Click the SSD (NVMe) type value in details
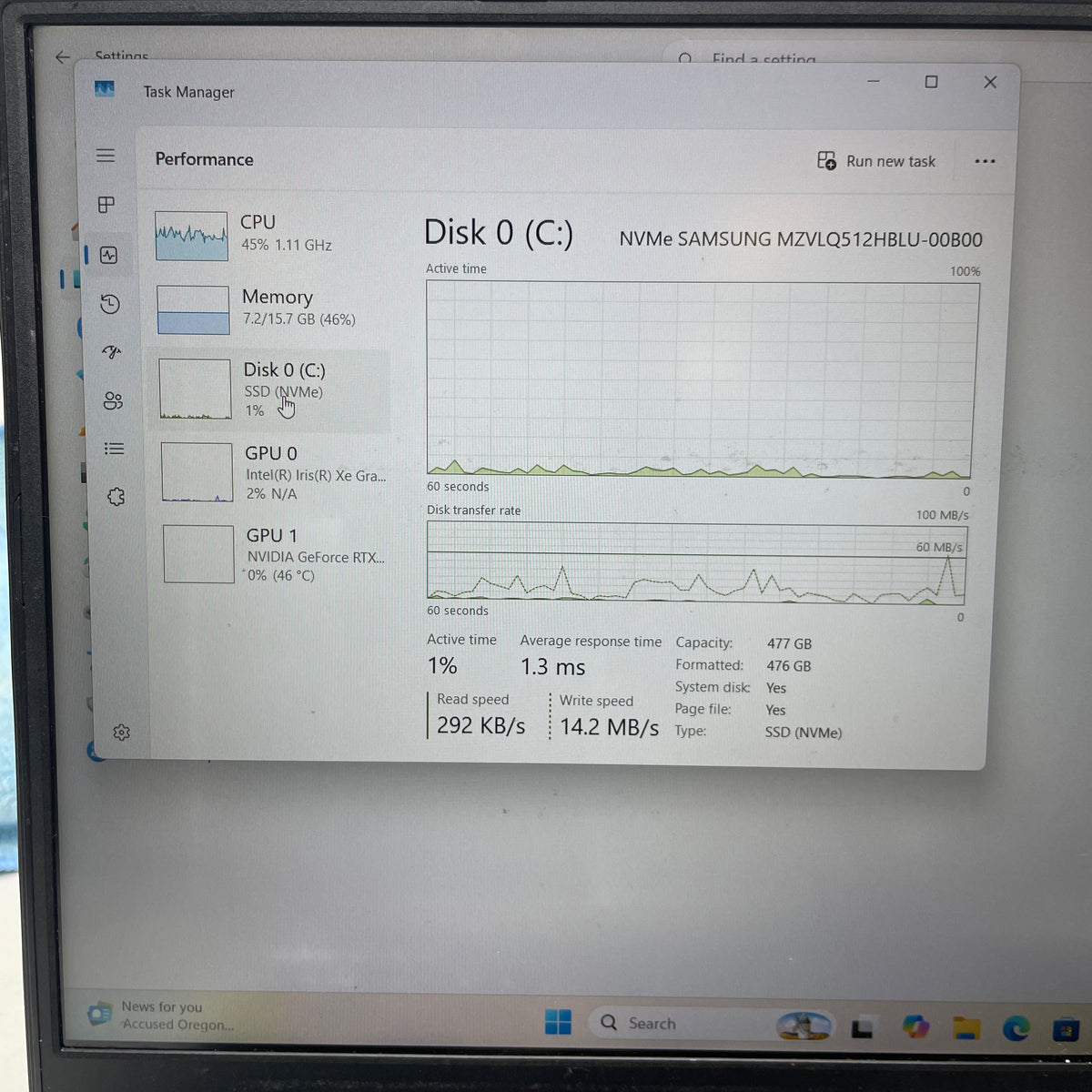This screenshot has height=1092, width=1092. 804,733
